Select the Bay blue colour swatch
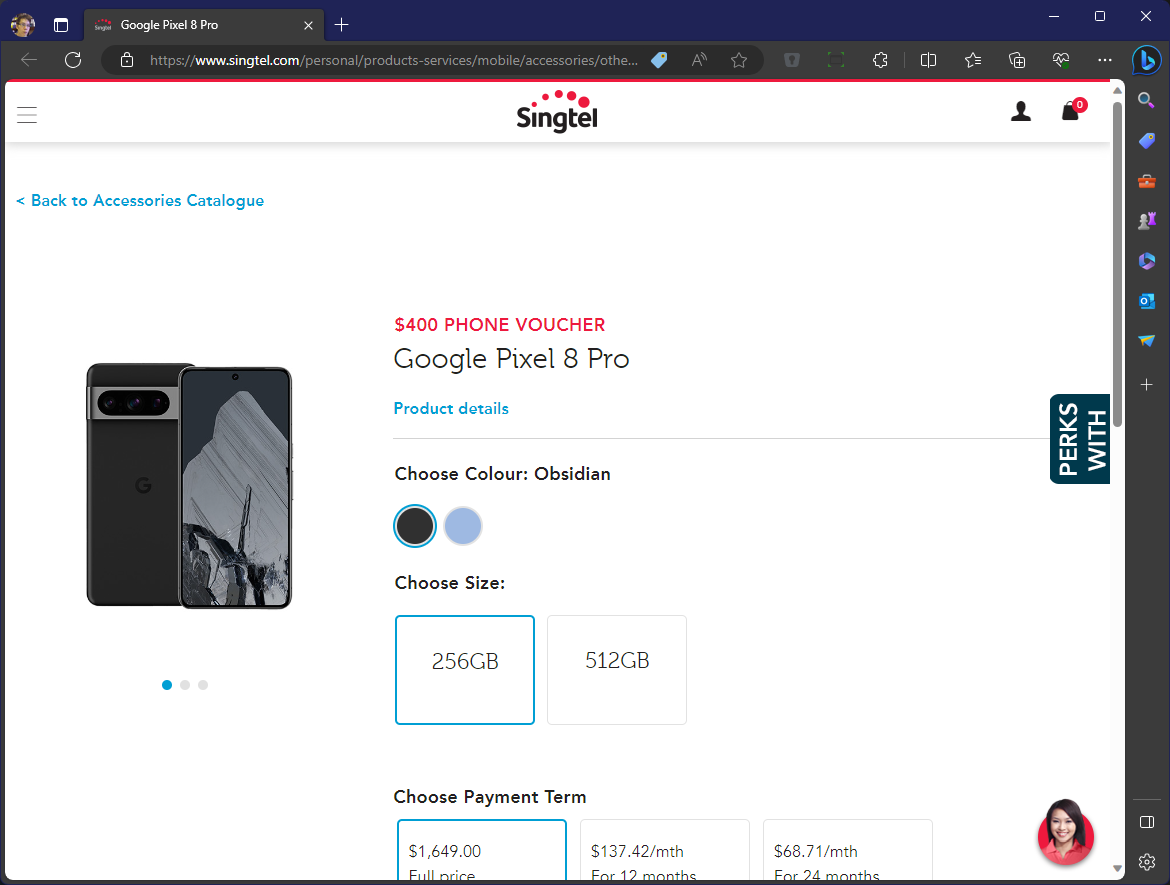 (x=463, y=526)
